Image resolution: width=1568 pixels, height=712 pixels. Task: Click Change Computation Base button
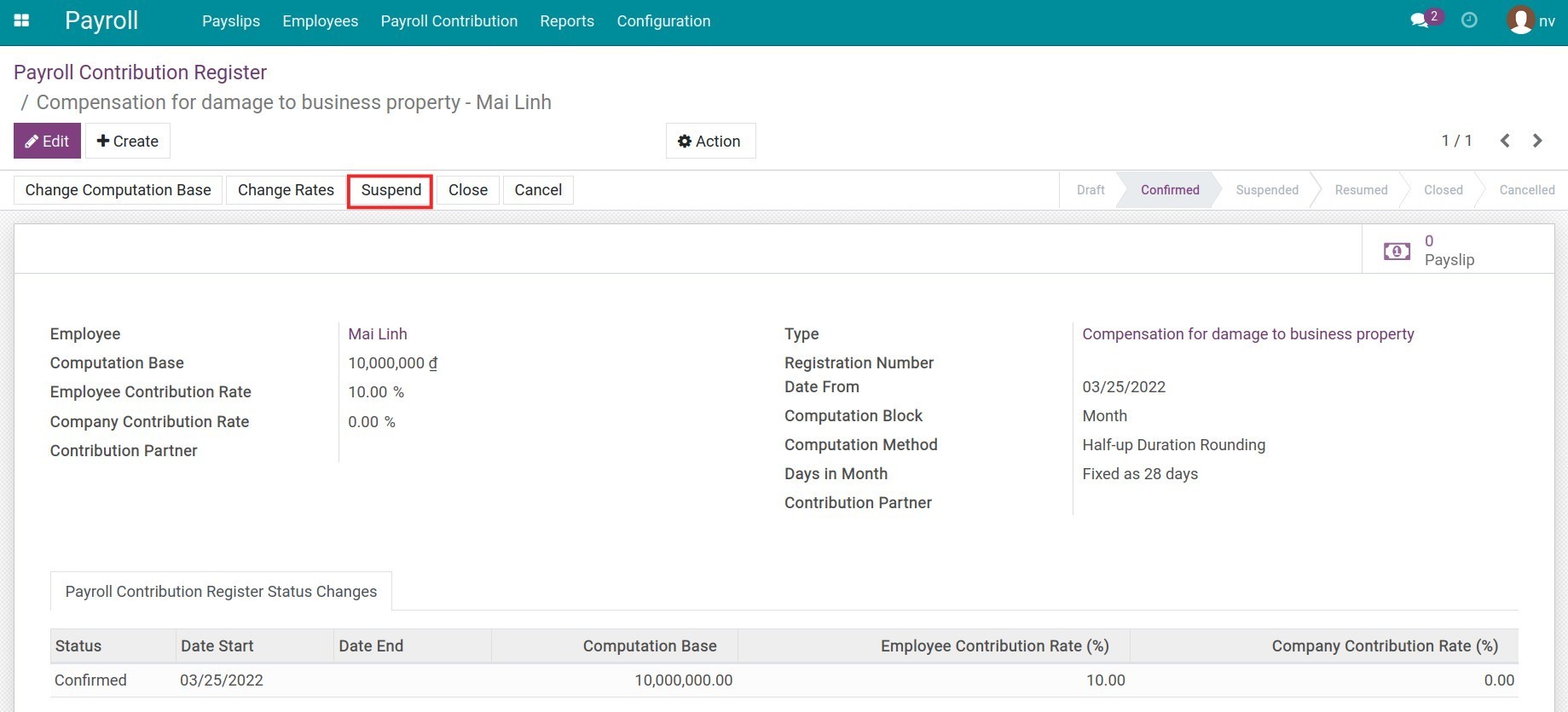click(118, 190)
